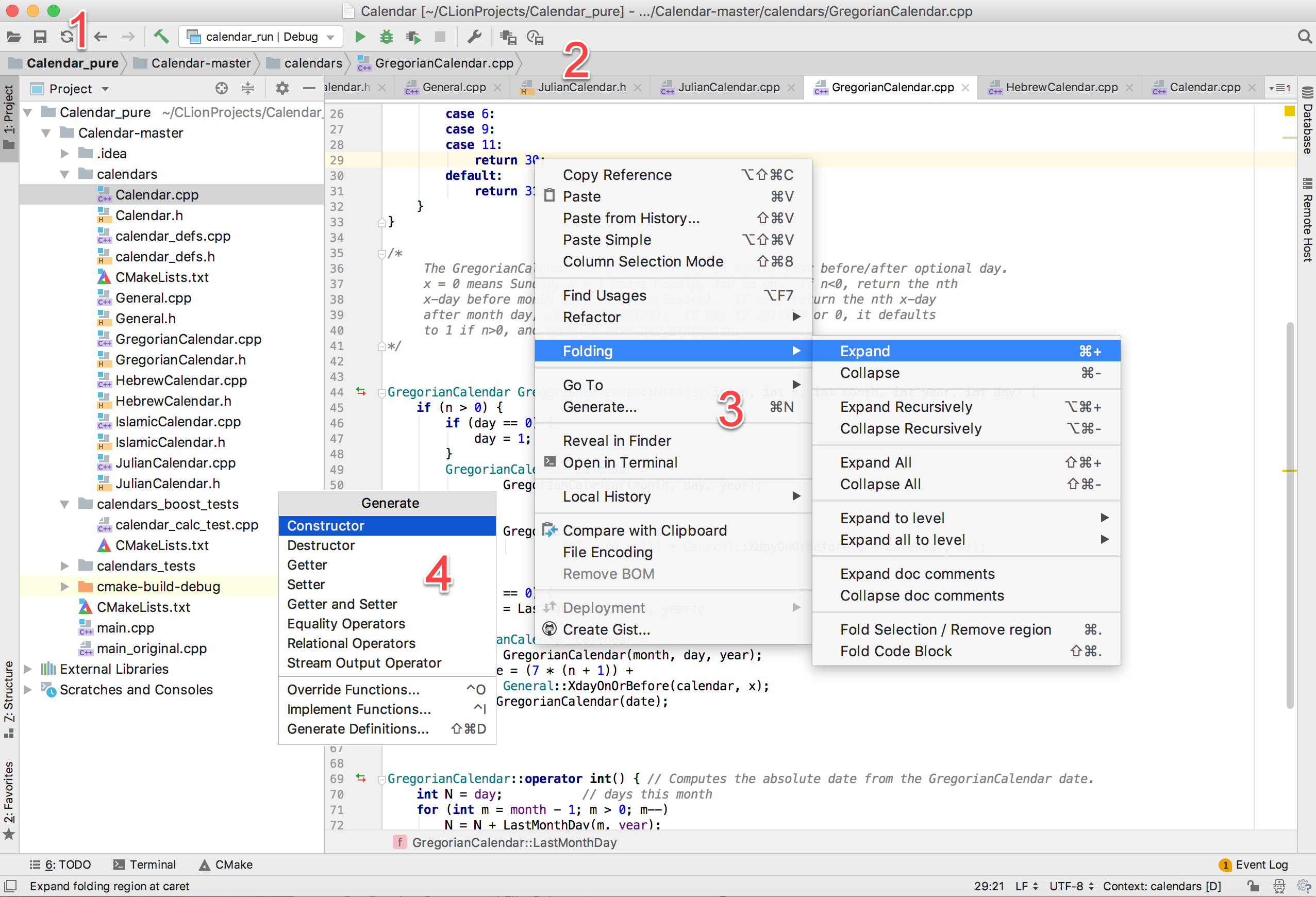Open the Structure tool window strip
Viewport: 1316px width, 897px height.
[8, 700]
